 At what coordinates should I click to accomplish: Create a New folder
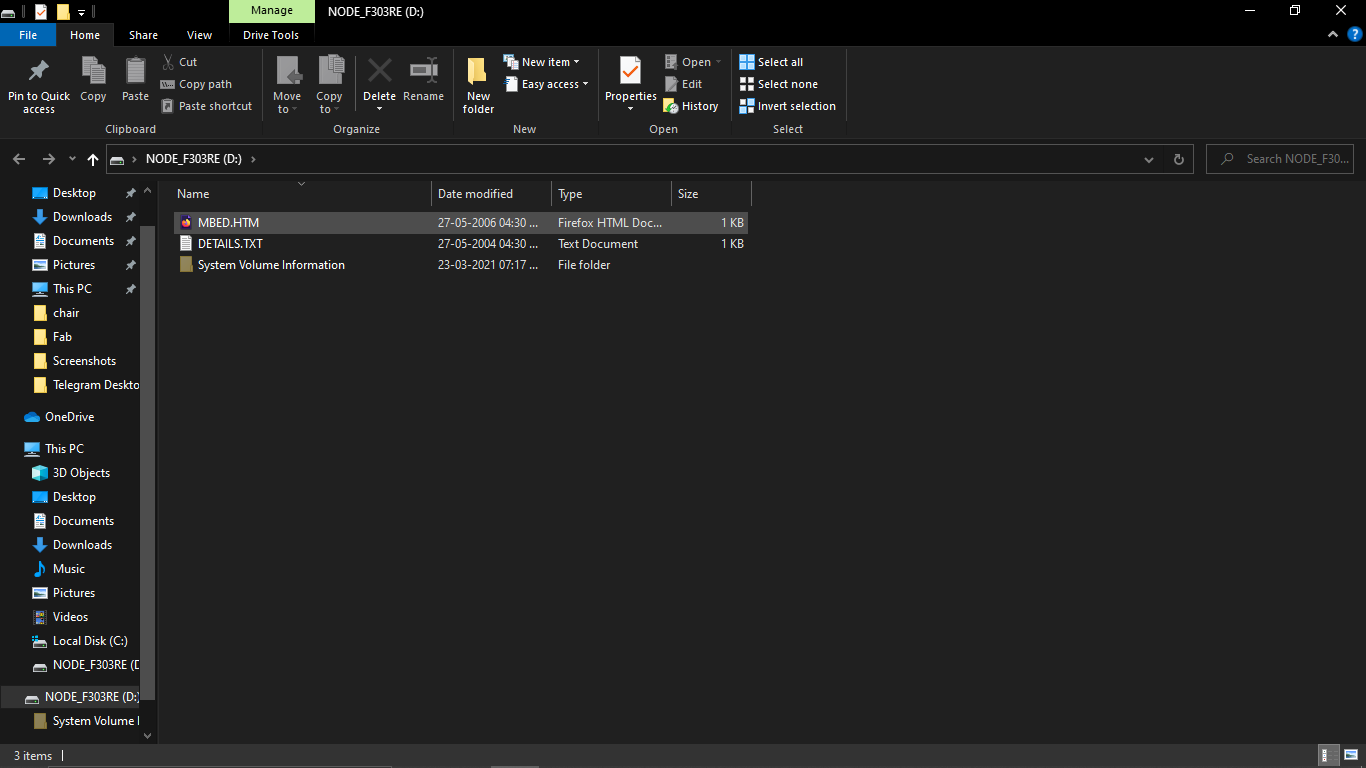478,86
